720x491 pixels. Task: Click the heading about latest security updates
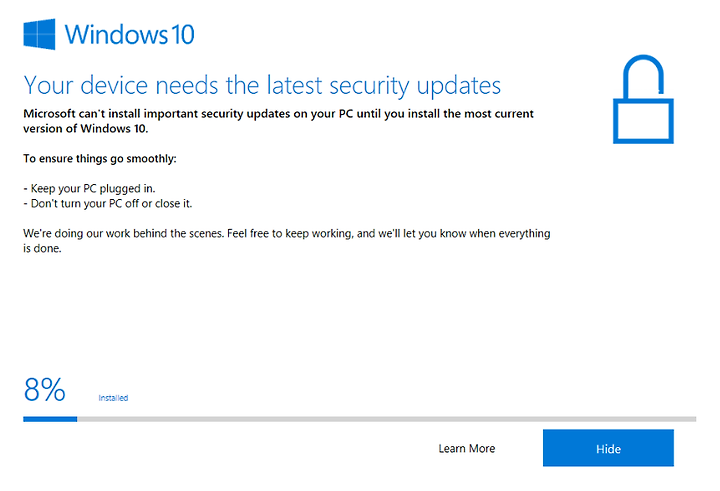(262, 86)
